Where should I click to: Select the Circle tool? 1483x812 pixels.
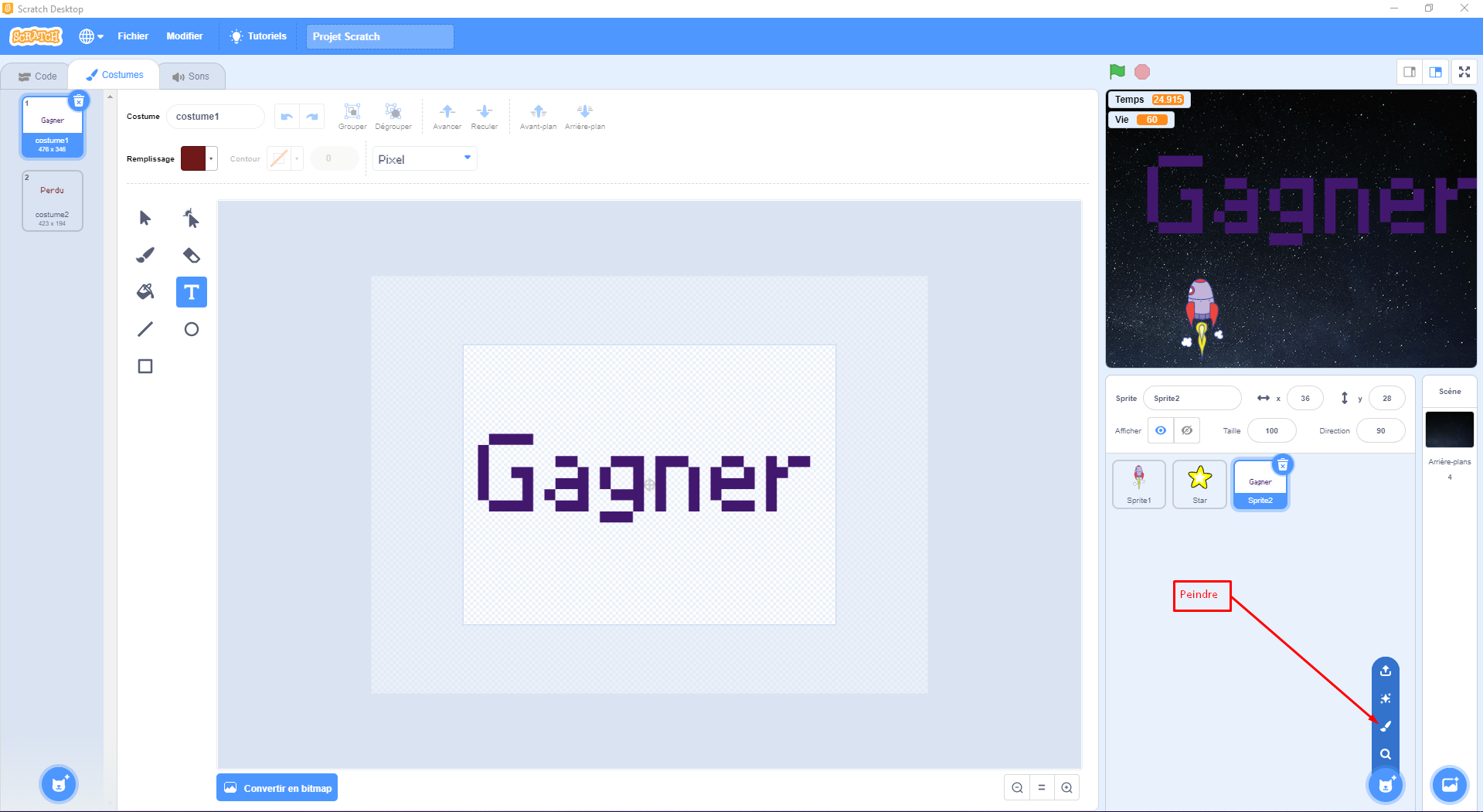pyautogui.click(x=191, y=329)
